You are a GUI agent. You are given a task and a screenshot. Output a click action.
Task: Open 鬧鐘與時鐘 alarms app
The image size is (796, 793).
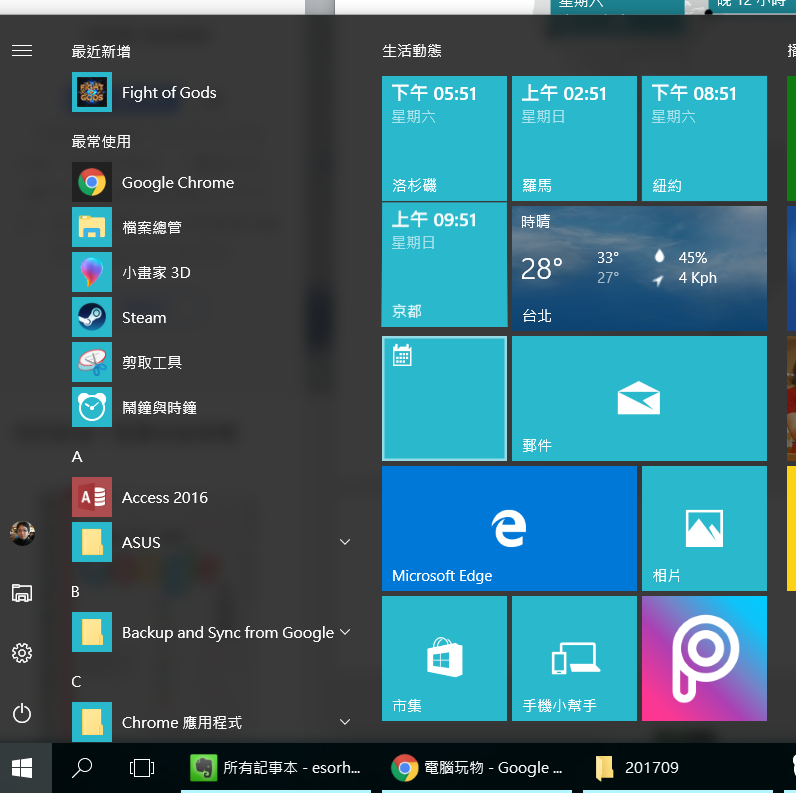click(x=212, y=407)
